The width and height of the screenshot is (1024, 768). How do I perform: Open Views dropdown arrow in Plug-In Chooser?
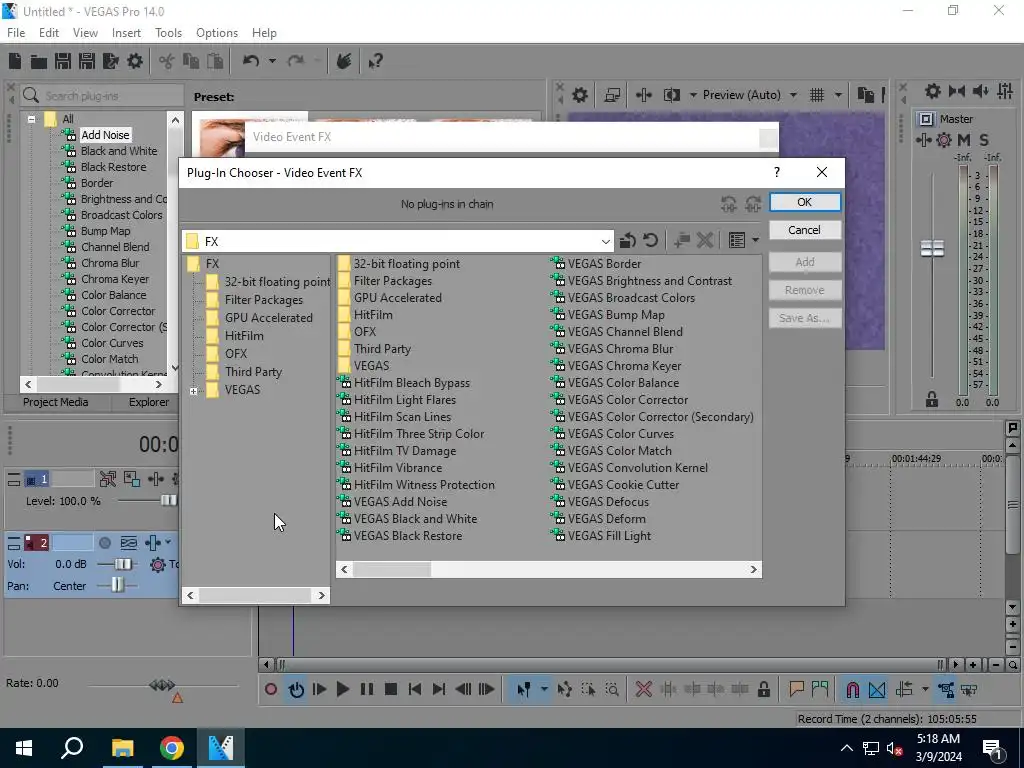coord(755,240)
